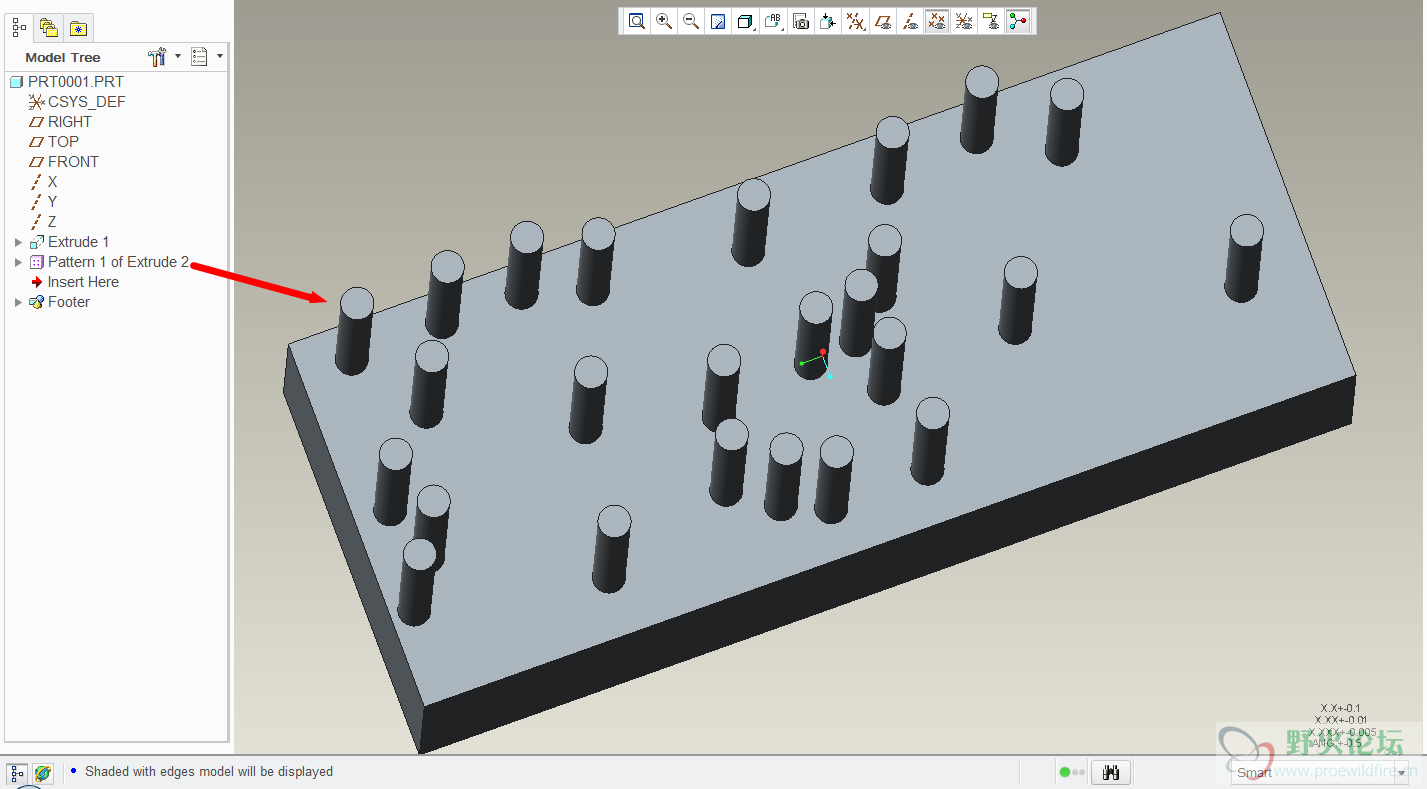
Task: Click the 'Model Tree' heading text
Action: click(63, 58)
